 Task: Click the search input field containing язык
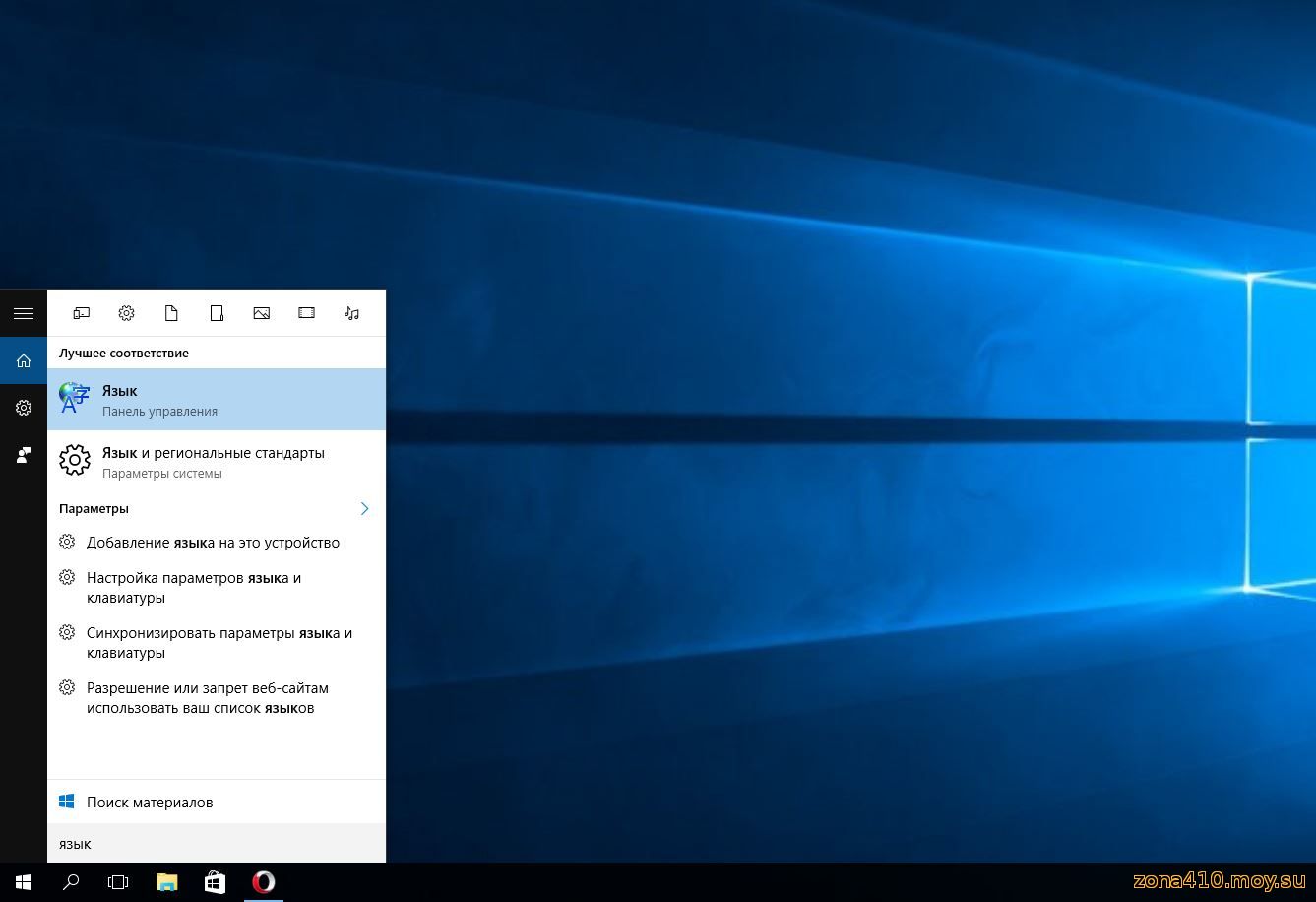(217, 844)
